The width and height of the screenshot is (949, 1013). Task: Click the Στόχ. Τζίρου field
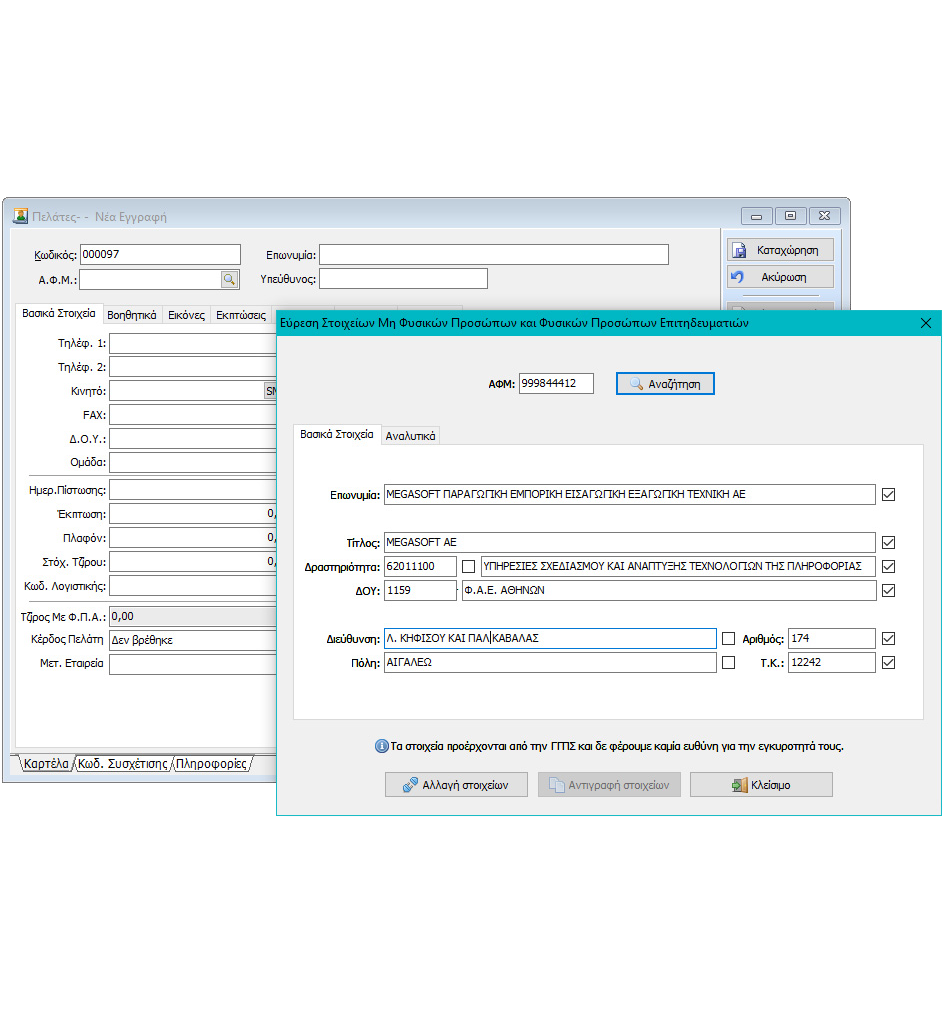(193, 561)
